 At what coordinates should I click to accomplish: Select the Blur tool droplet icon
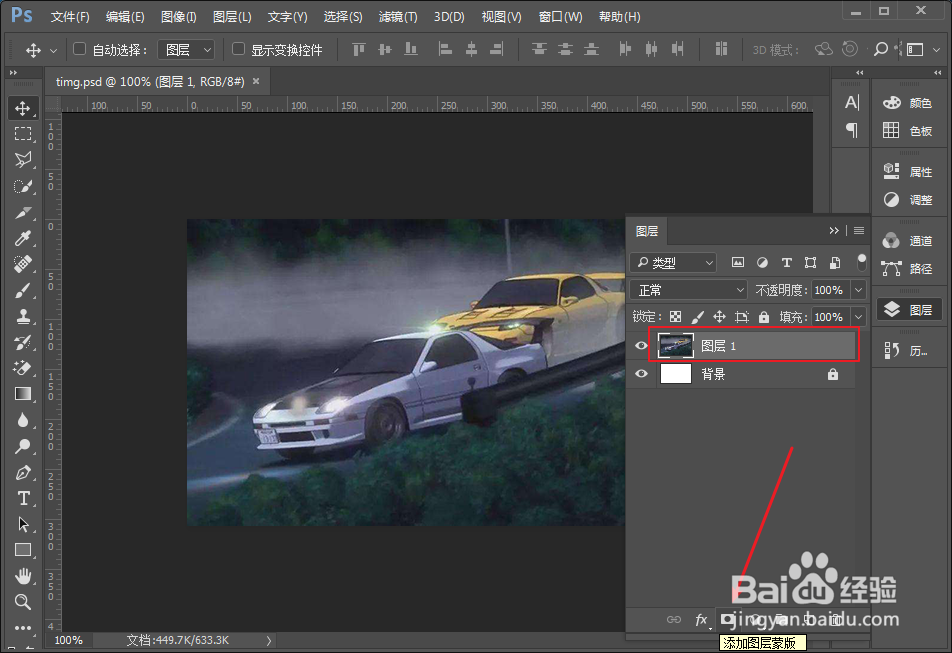pos(23,420)
